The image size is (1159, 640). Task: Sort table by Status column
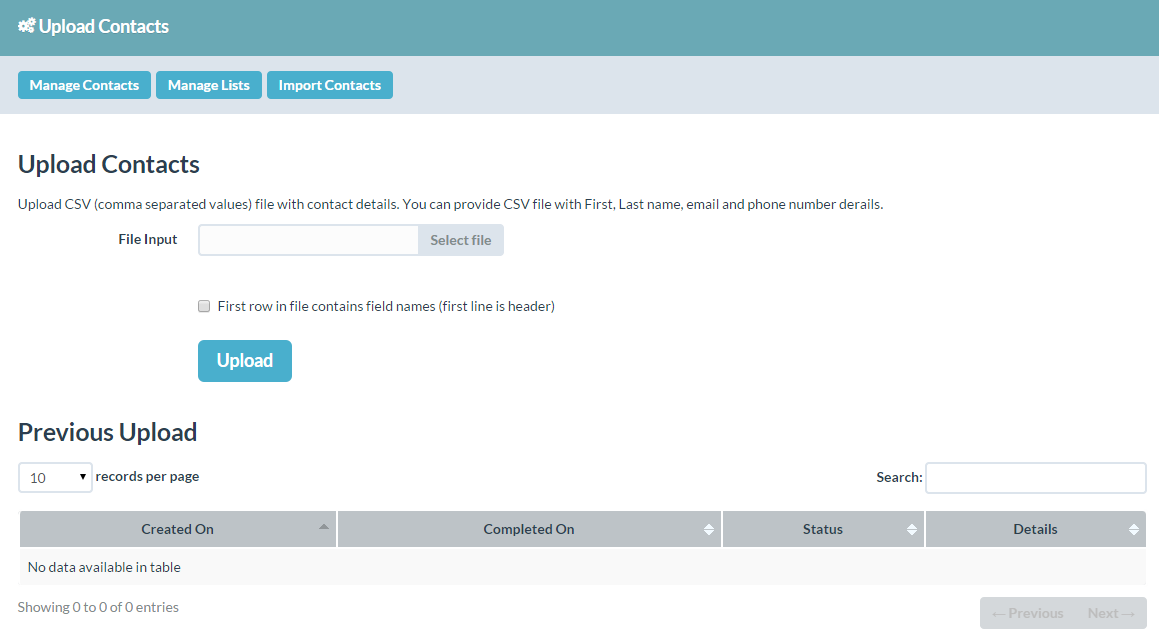click(x=823, y=529)
